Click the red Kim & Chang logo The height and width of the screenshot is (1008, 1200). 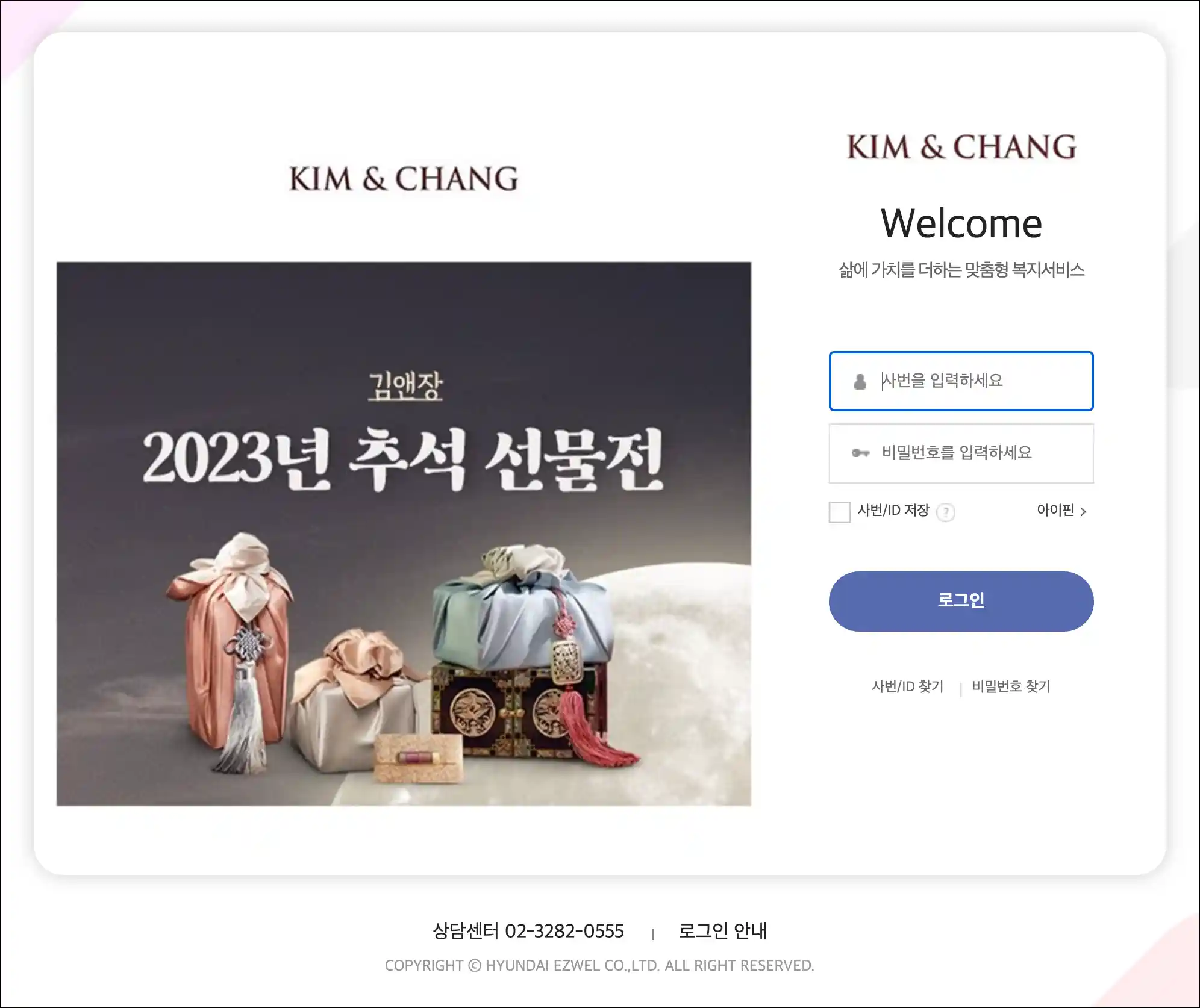[x=961, y=147]
